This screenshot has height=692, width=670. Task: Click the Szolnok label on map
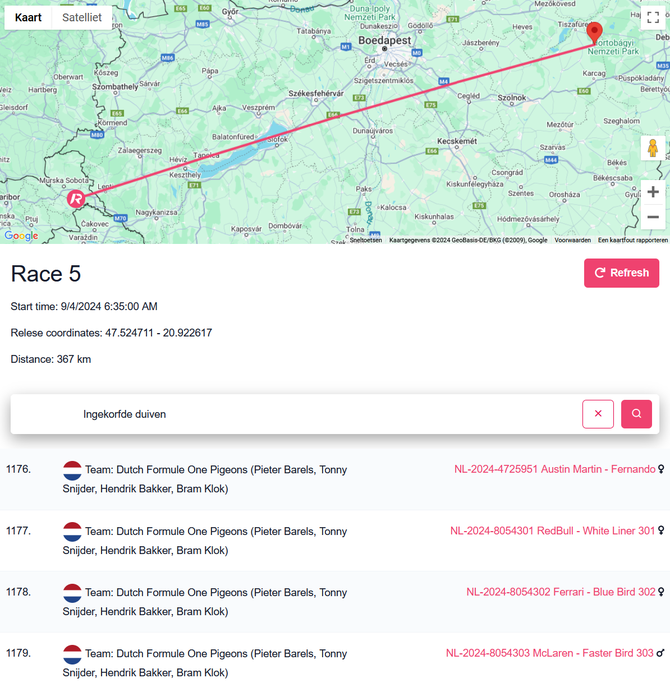[x=512, y=98]
